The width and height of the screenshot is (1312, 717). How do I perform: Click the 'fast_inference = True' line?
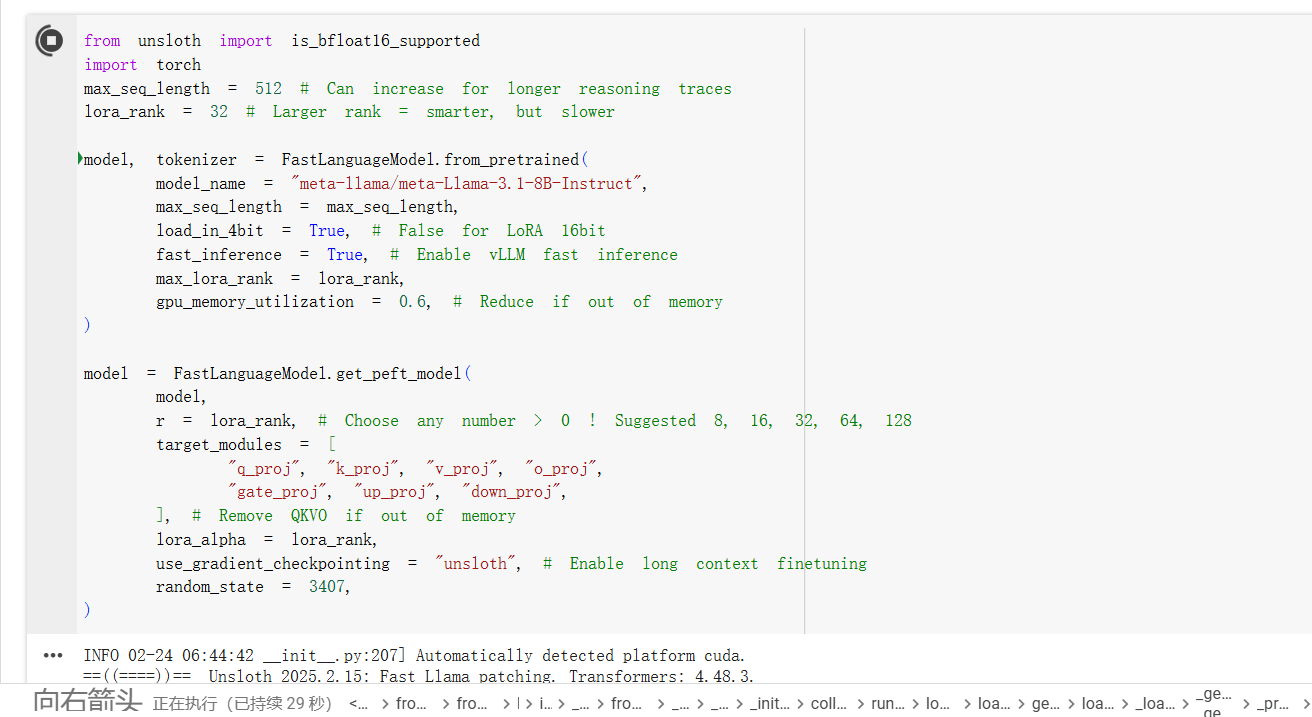click(x=417, y=255)
